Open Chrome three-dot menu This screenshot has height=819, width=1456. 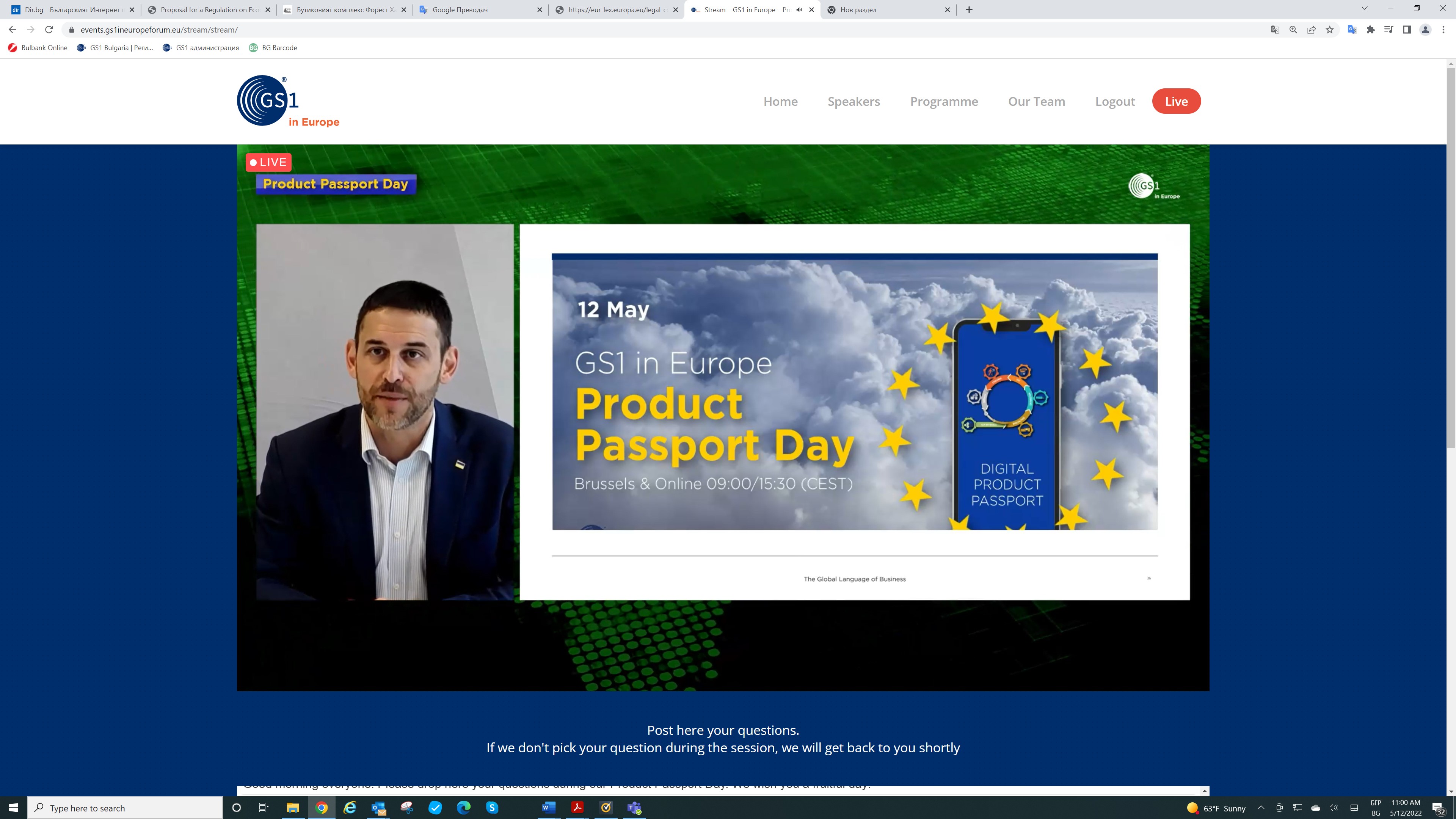1443,30
